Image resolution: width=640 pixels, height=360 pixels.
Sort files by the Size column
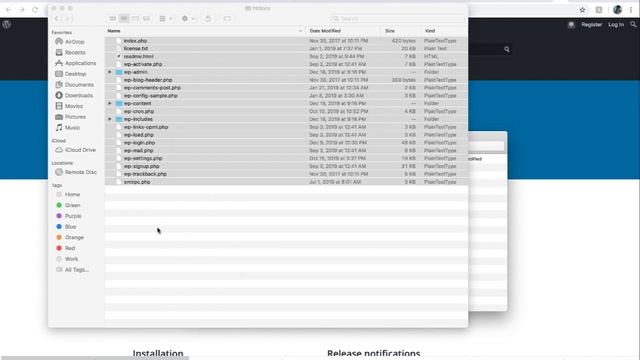tap(401, 31)
